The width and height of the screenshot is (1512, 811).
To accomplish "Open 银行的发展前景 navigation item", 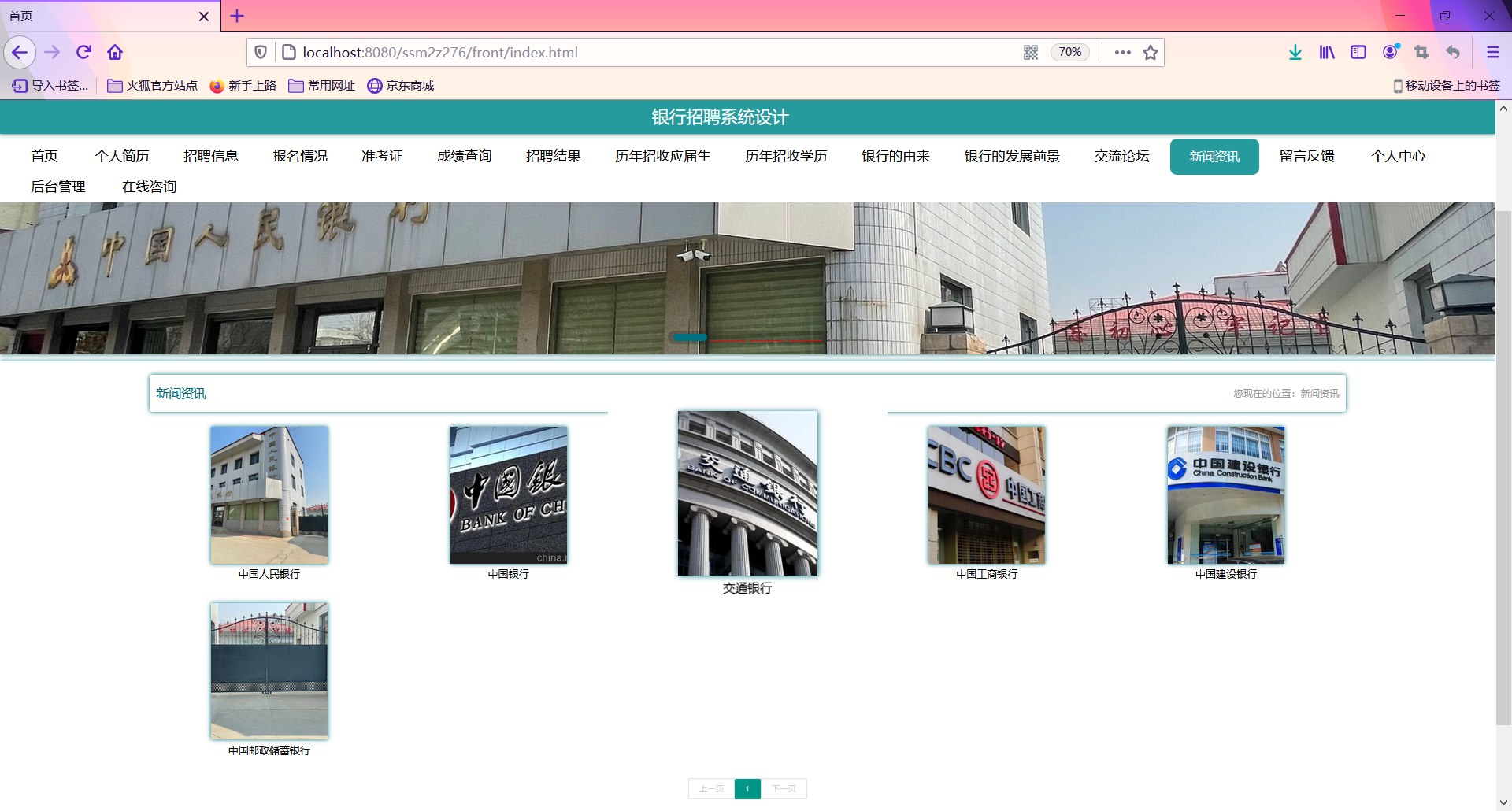I will click(1012, 156).
